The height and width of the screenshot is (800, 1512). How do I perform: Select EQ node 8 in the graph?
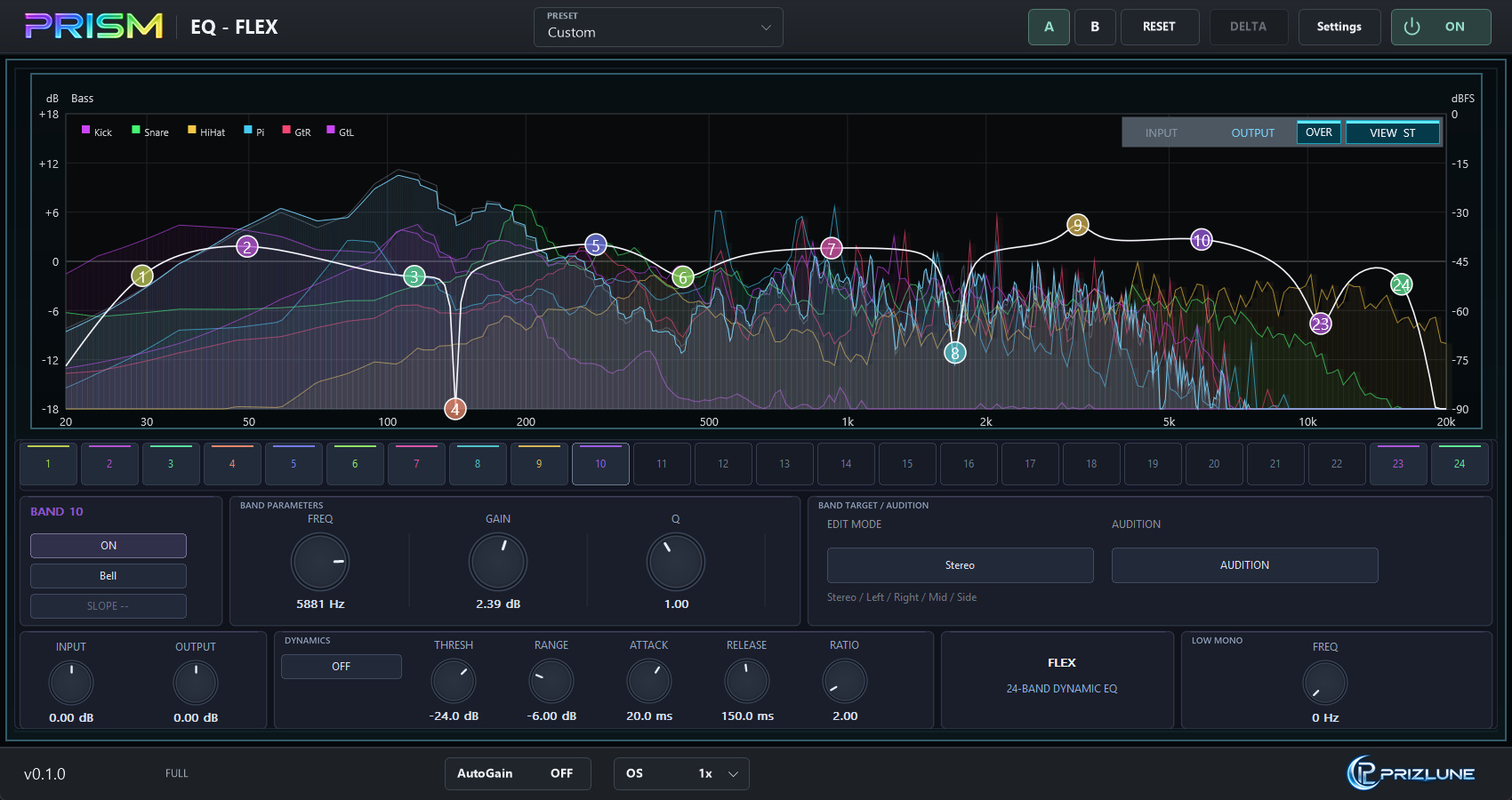click(x=955, y=353)
